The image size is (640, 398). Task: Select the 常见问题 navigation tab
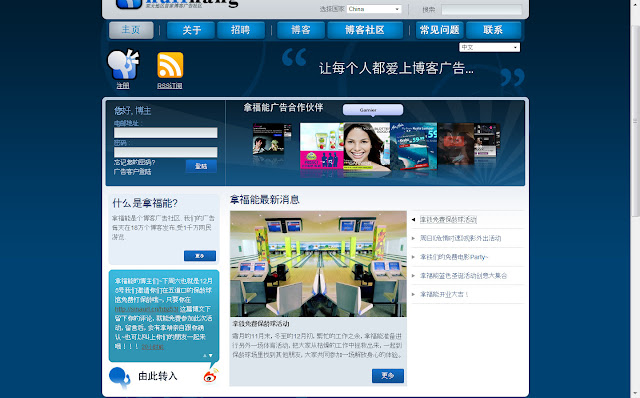(x=440, y=30)
